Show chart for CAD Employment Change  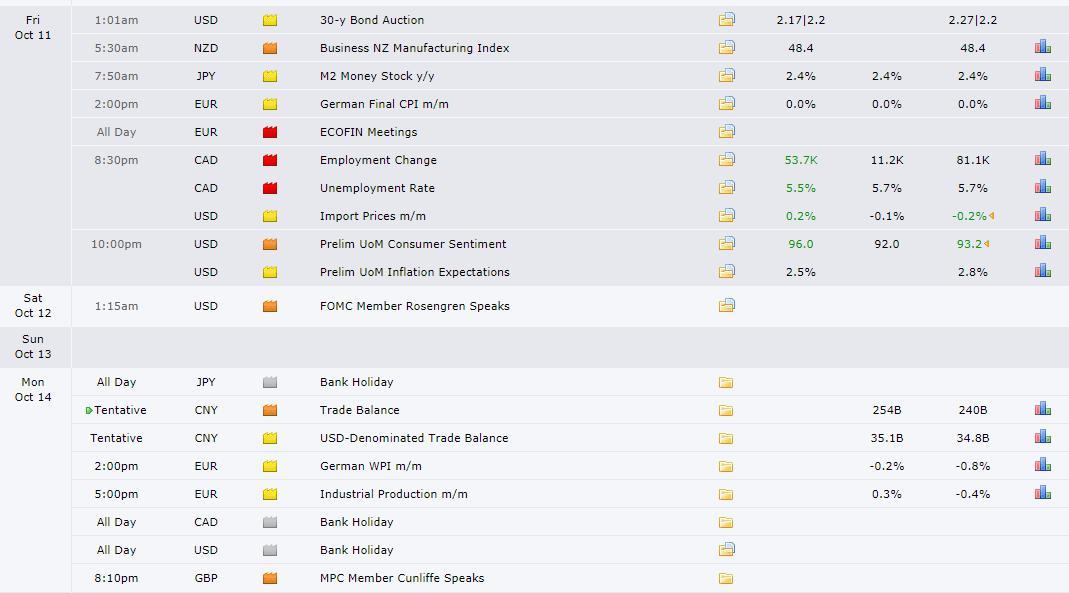[1043, 160]
